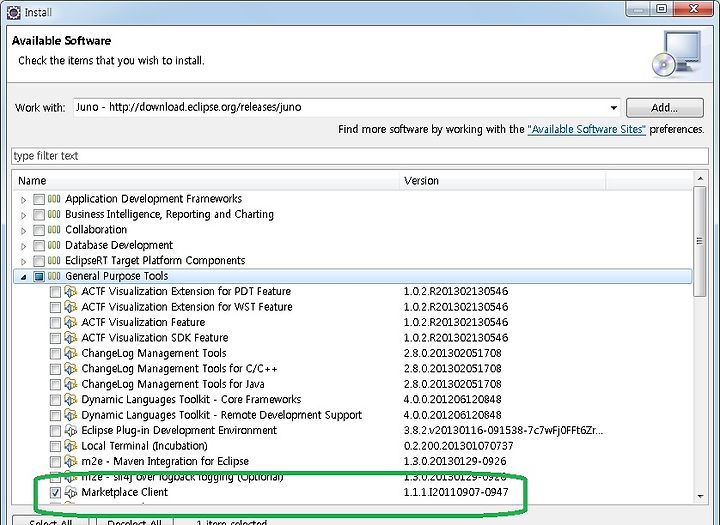
Task: Click feature icon beside ACTF Visualization Feature
Action: pyautogui.click(x=70, y=322)
